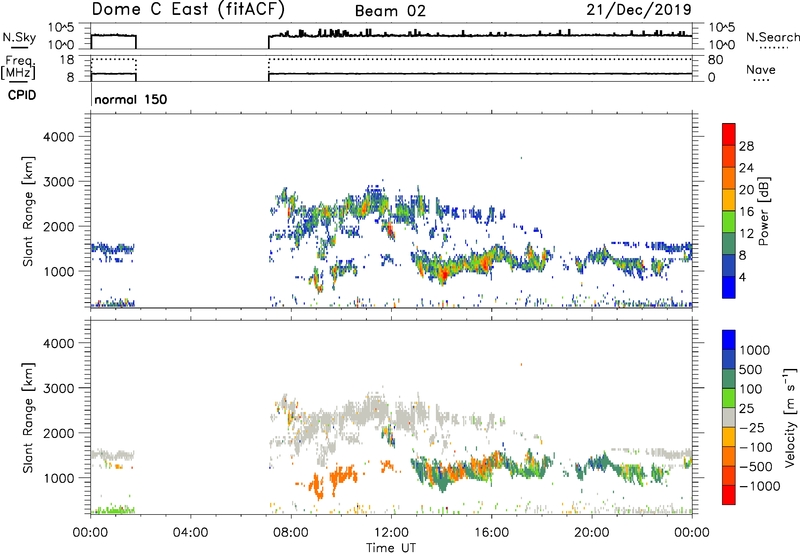Click the orange velocity patch near 09:00 below 1000 km
This screenshot has width=800, height=554.
pos(317,486)
